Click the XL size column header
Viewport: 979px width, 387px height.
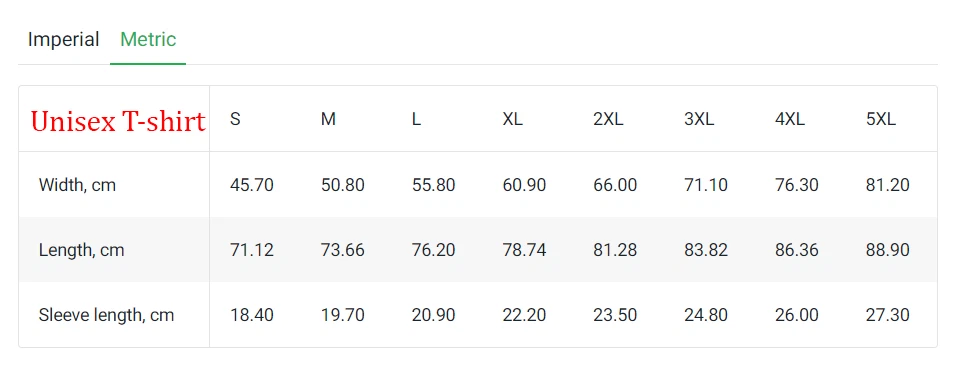(x=513, y=119)
